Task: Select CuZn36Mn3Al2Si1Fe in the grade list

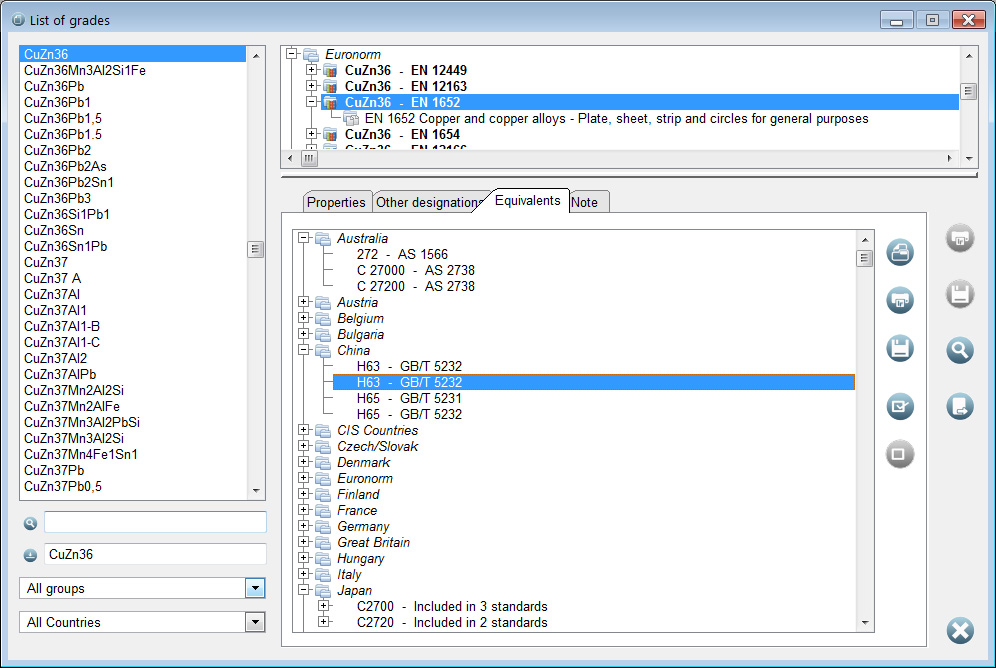Action: (133, 70)
